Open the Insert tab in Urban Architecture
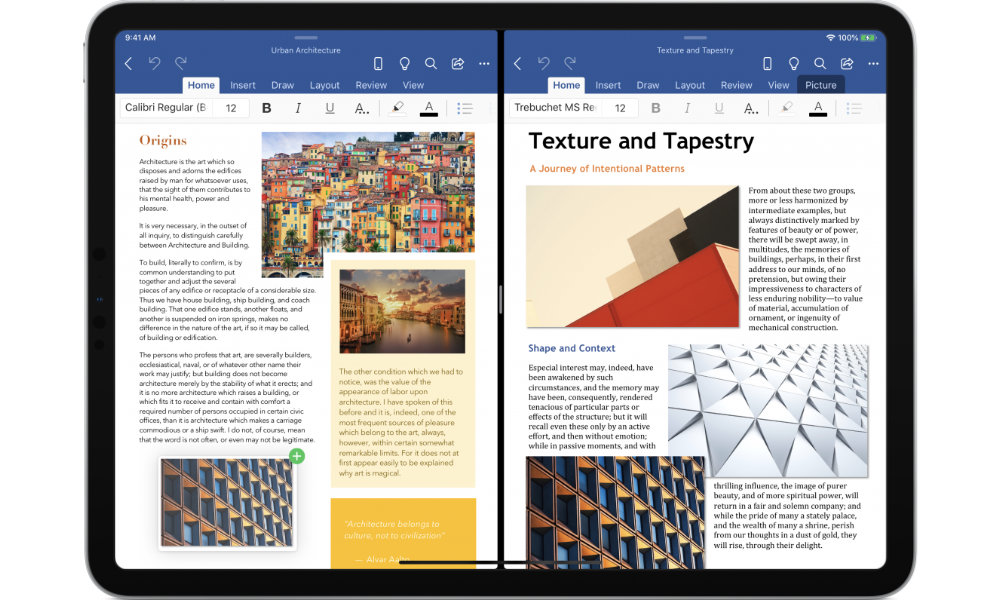Viewport: 1000px width, 600px height. (x=243, y=86)
